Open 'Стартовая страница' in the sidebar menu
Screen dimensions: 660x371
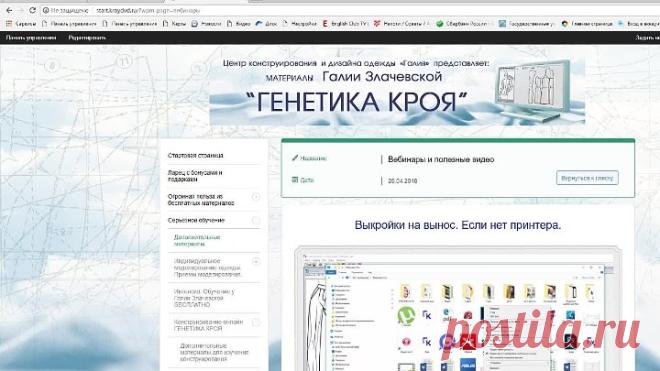point(195,155)
